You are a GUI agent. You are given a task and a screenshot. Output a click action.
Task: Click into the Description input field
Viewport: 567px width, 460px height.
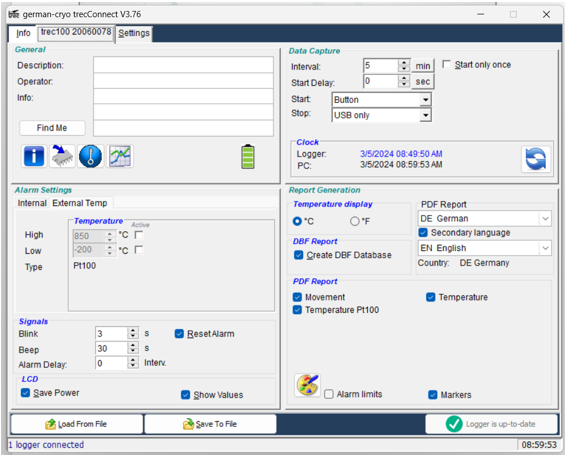click(183, 65)
